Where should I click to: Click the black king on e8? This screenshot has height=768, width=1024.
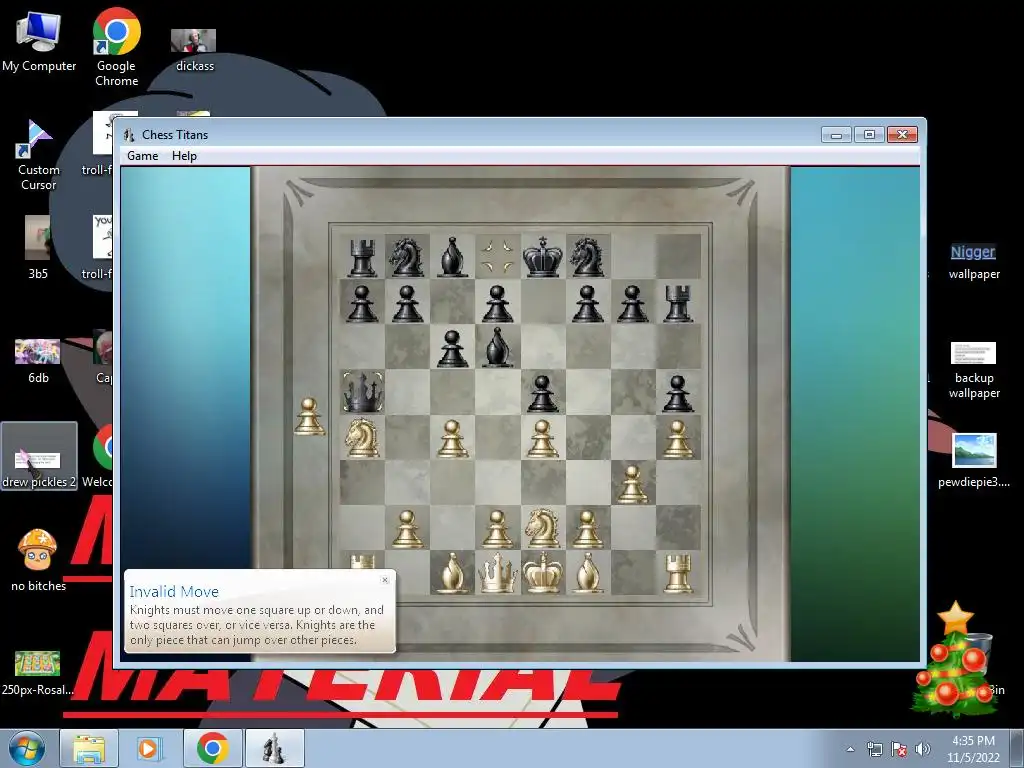pyautogui.click(x=542, y=257)
